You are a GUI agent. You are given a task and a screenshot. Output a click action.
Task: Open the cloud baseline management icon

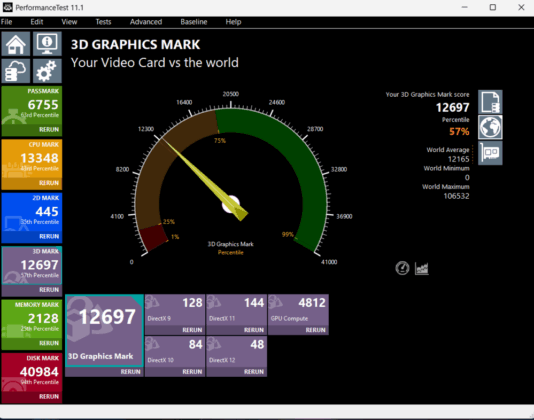(16, 71)
